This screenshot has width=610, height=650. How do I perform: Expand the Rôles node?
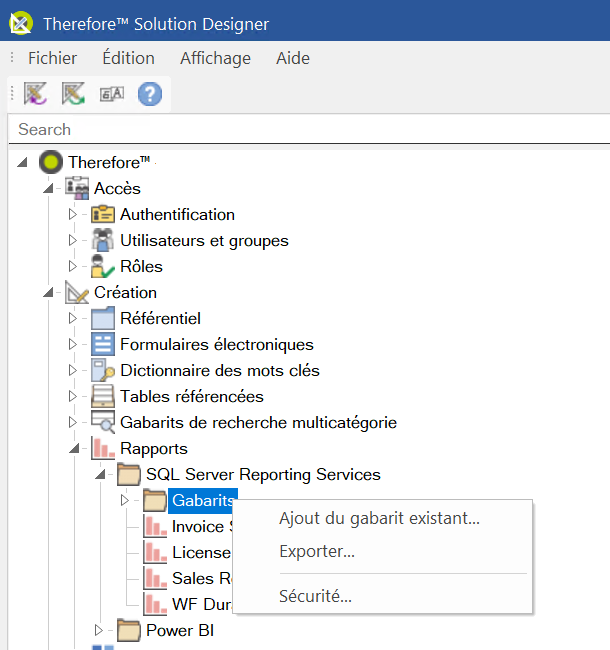click(73, 266)
